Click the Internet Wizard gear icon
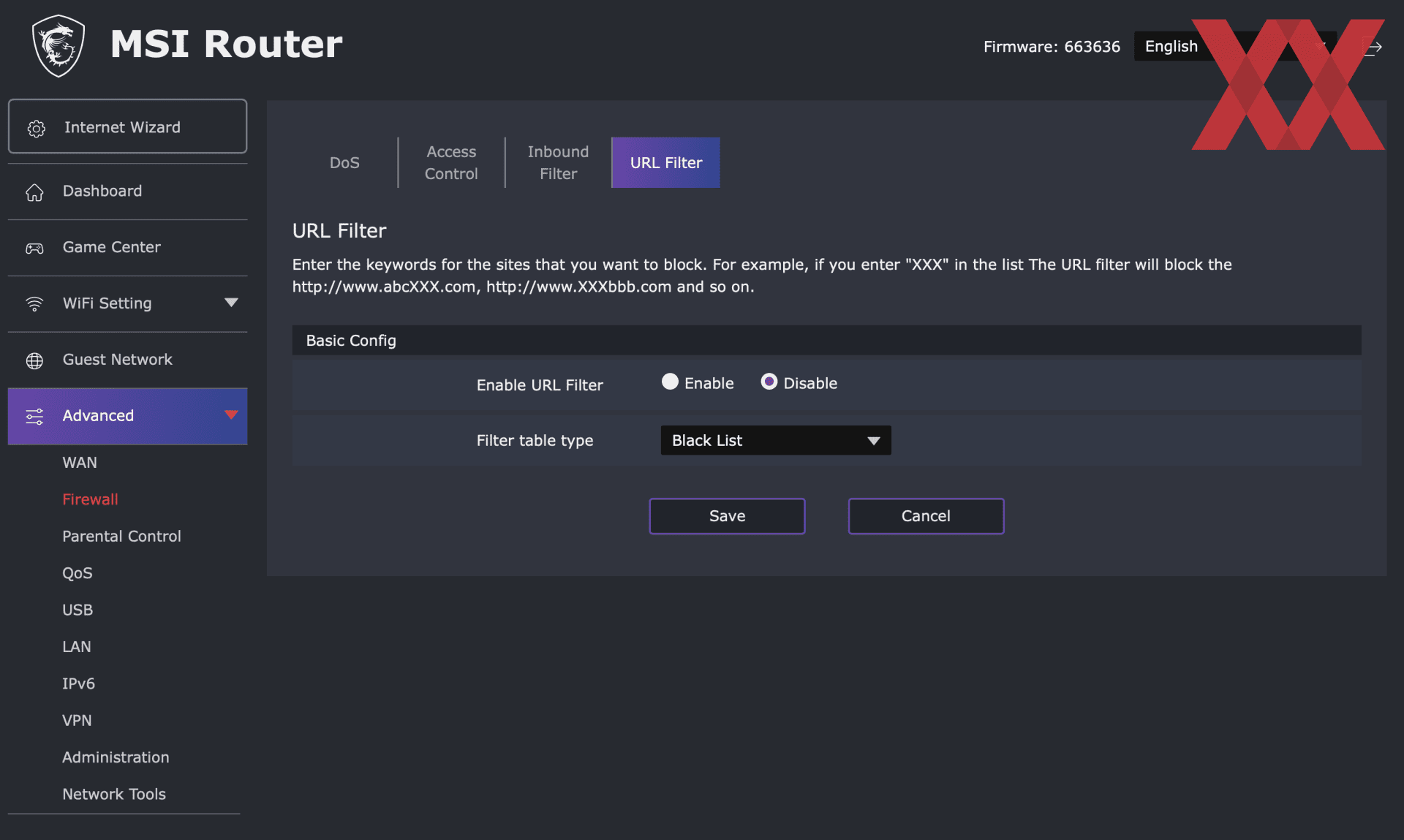 (36, 129)
